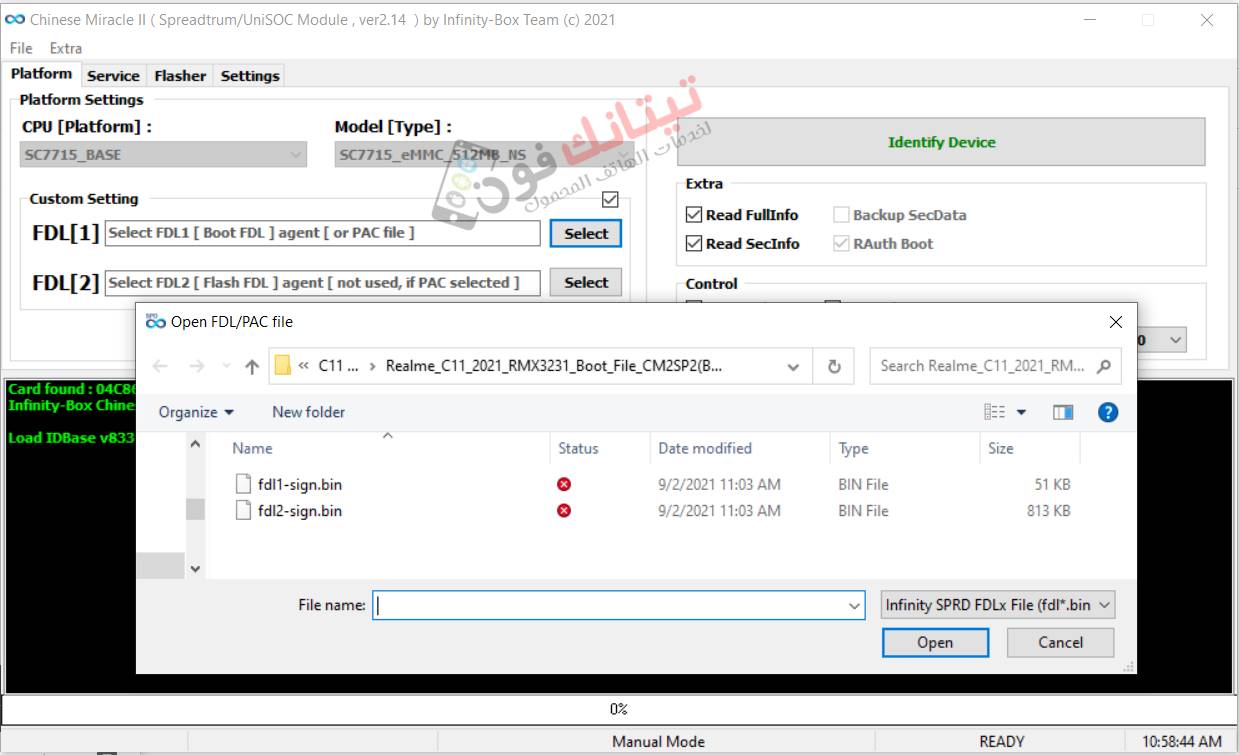Toggle the Custom Setting checkbox
This screenshot has height=755, width=1239.
point(610,199)
